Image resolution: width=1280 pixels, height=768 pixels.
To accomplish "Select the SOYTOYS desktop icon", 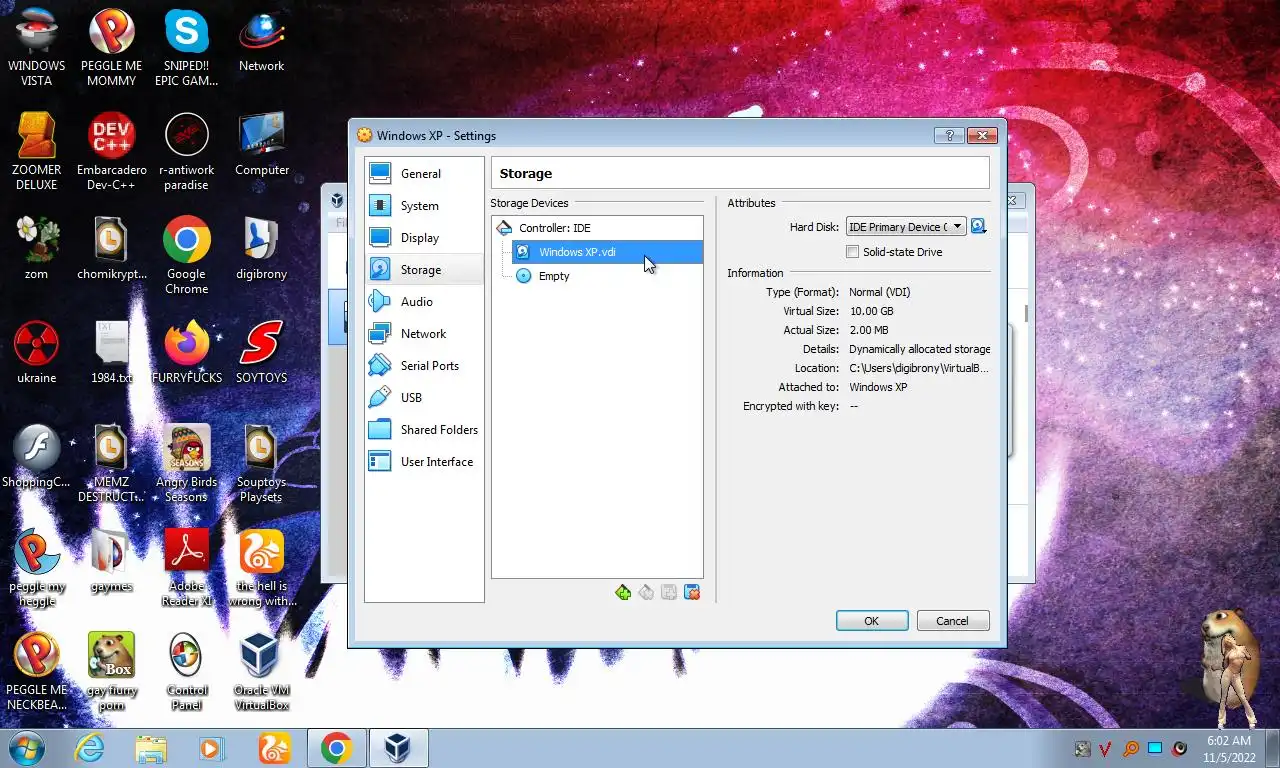I will coord(262,352).
